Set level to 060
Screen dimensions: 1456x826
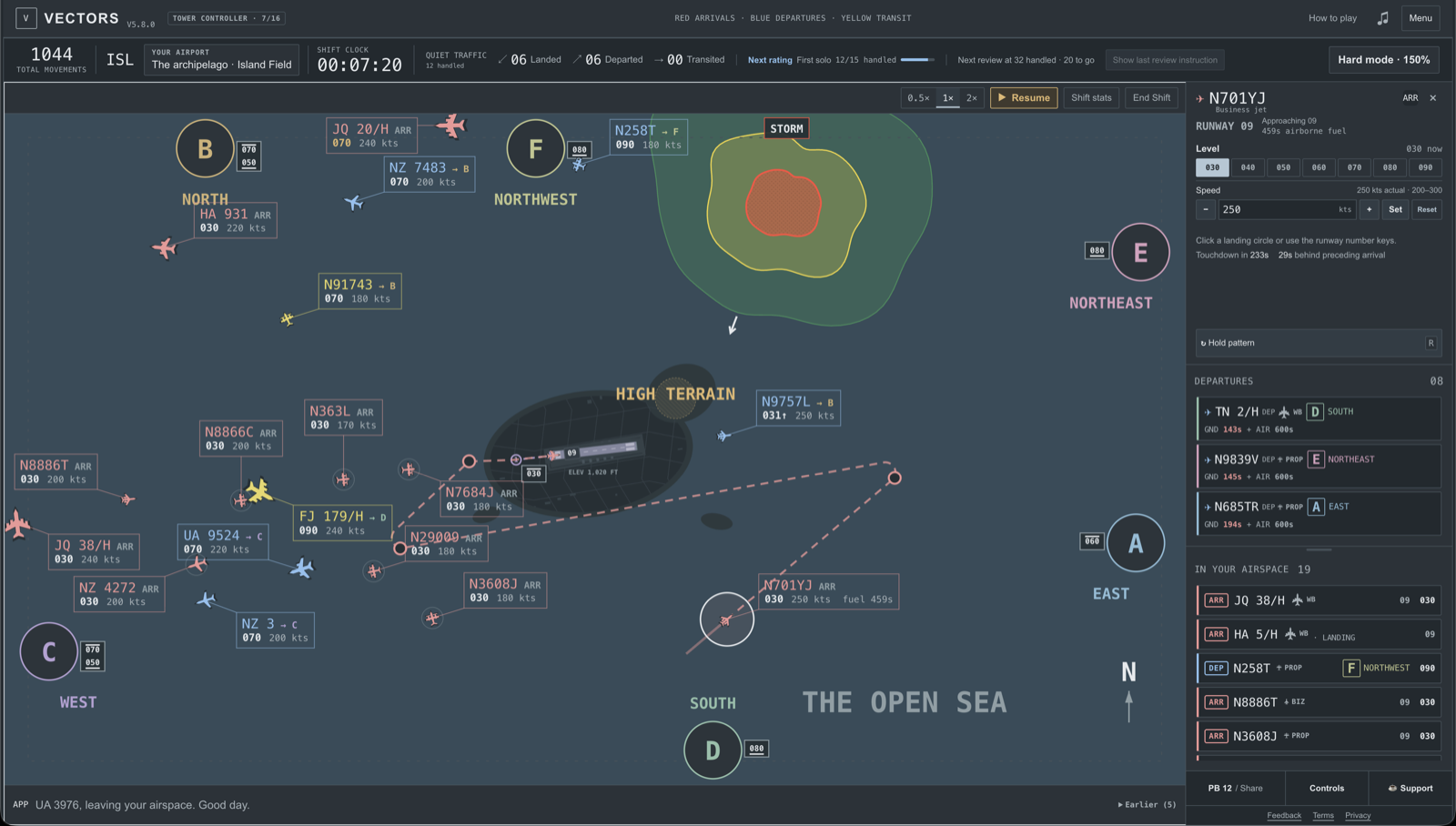pyautogui.click(x=1319, y=167)
